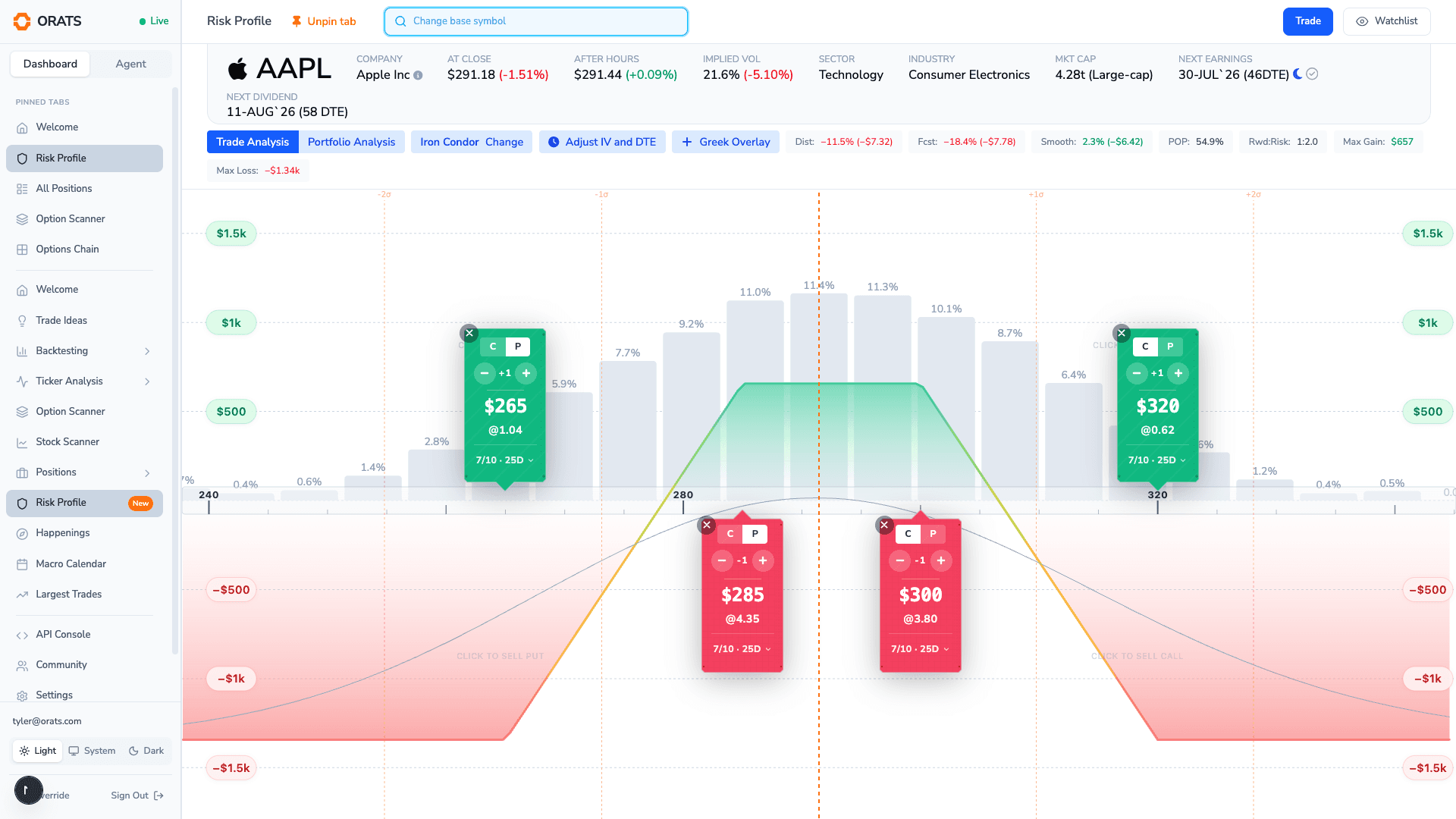Click the Stock Scanner chart icon
The image size is (1456, 819).
(22, 442)
